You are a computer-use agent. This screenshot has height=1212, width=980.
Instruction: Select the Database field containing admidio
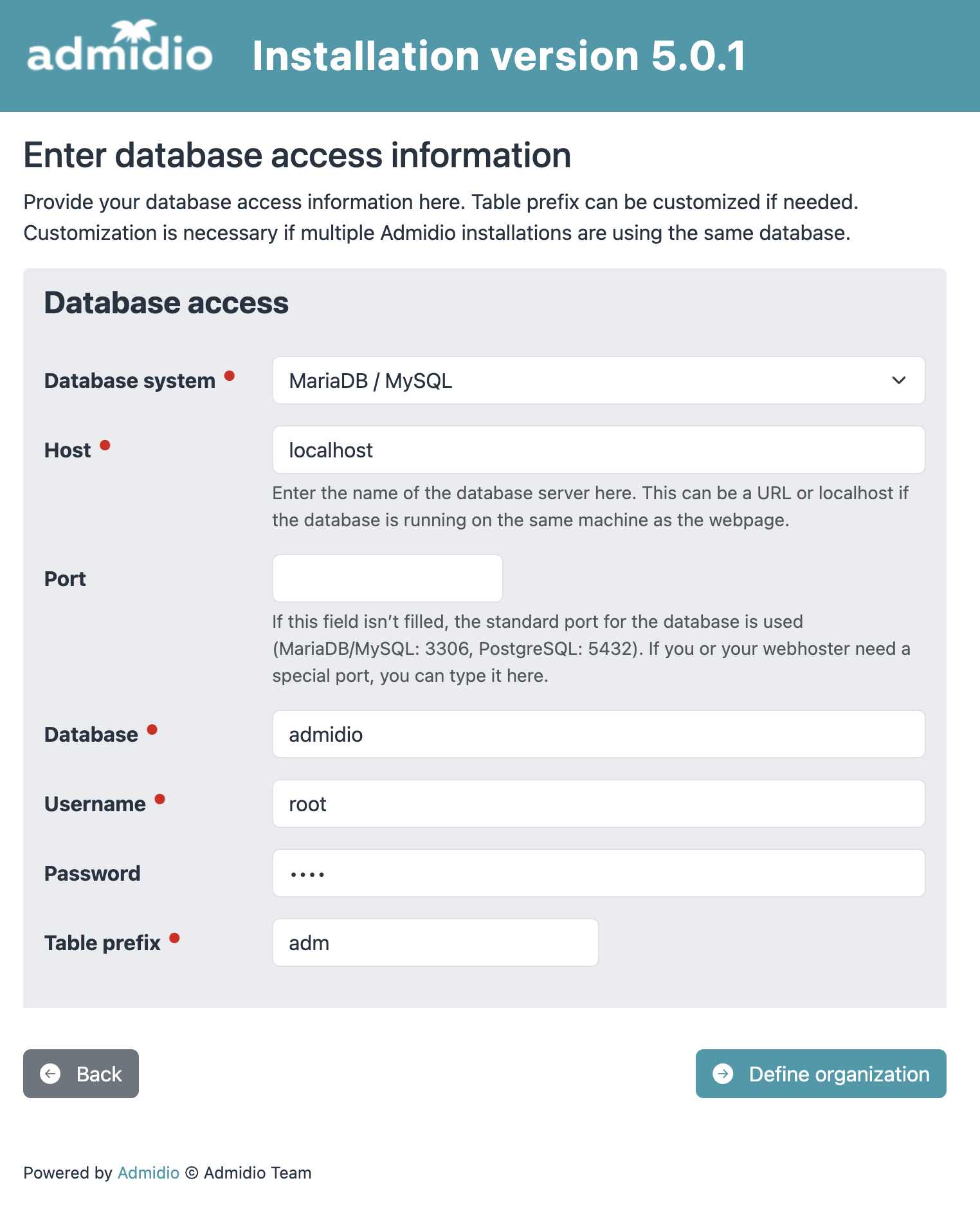click(x=599, y=734)
